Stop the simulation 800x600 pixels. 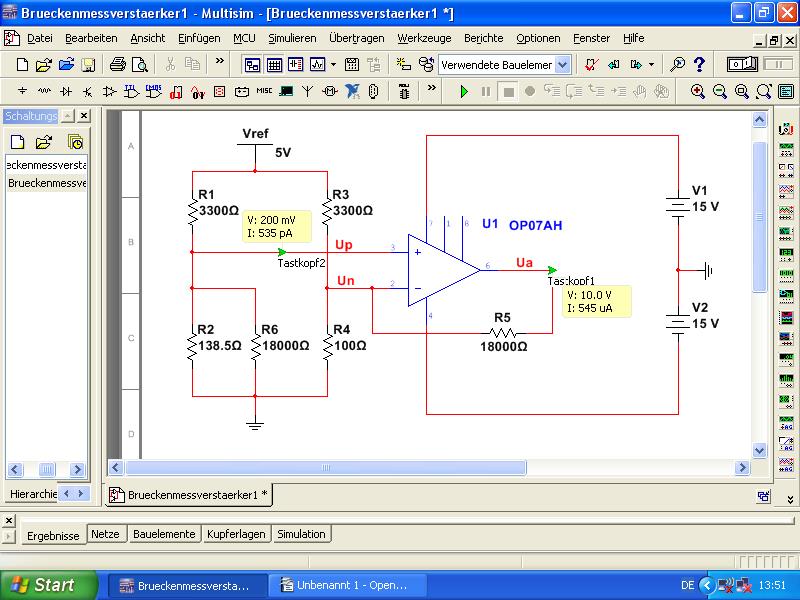(508, 92)
